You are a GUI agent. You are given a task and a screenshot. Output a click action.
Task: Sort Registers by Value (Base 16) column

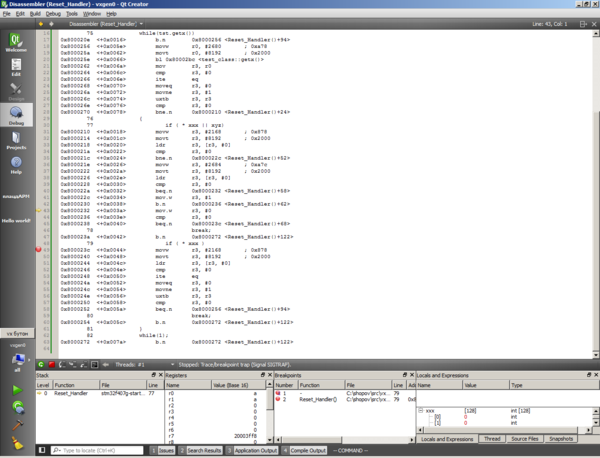pos(238,385)
